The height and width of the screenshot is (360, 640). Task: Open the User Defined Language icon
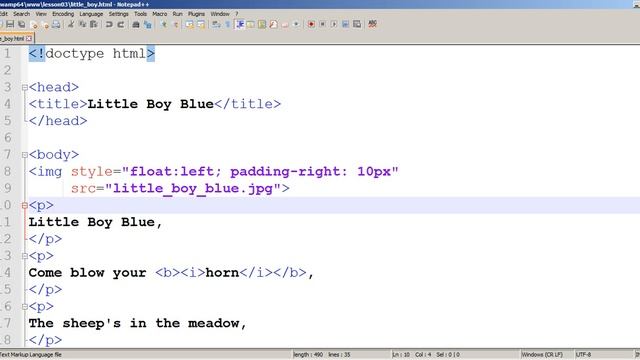pyautogui.click(x=251, y=24)
